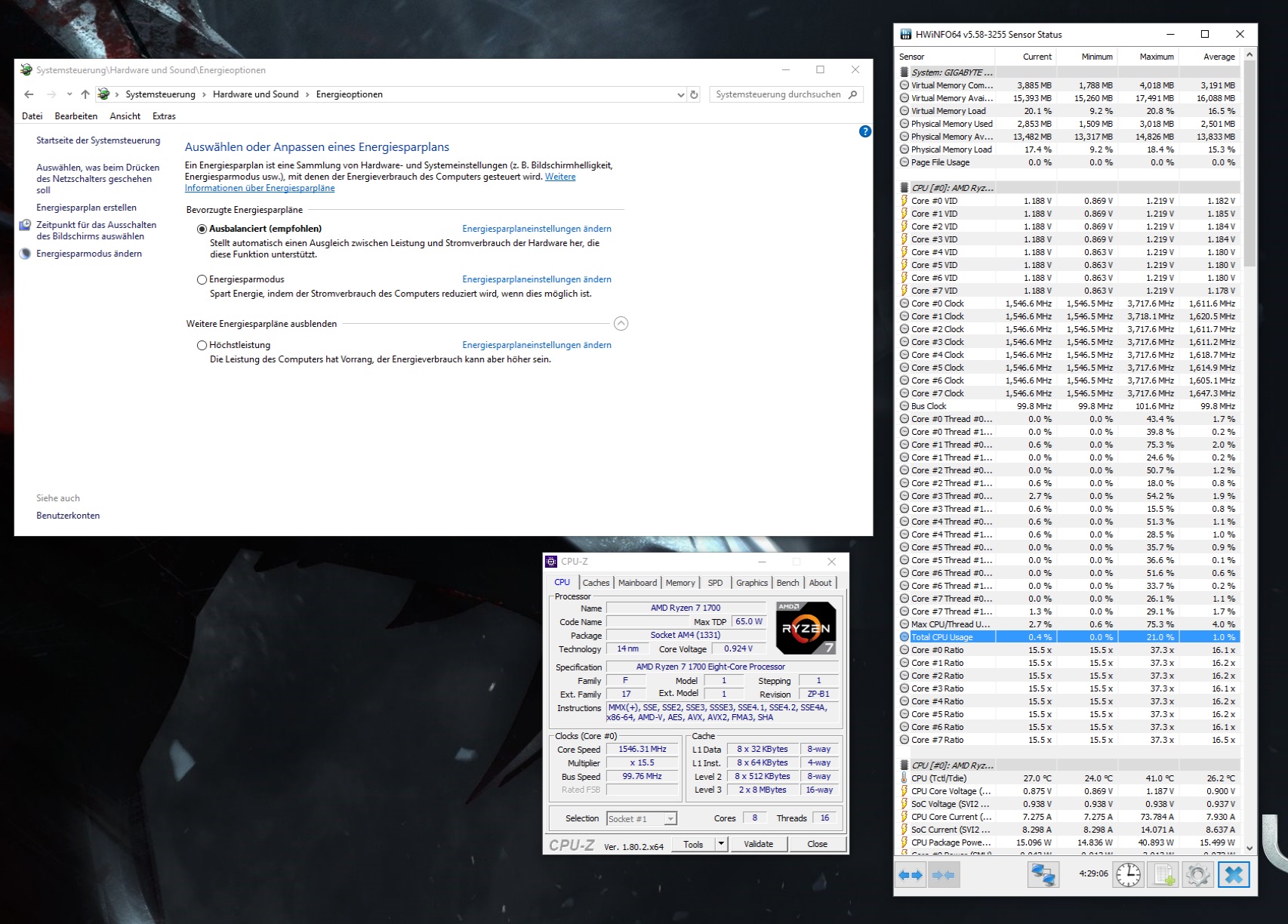Open the Datei menu
This screenshot has width=1288, height=924.
[32, 116]
